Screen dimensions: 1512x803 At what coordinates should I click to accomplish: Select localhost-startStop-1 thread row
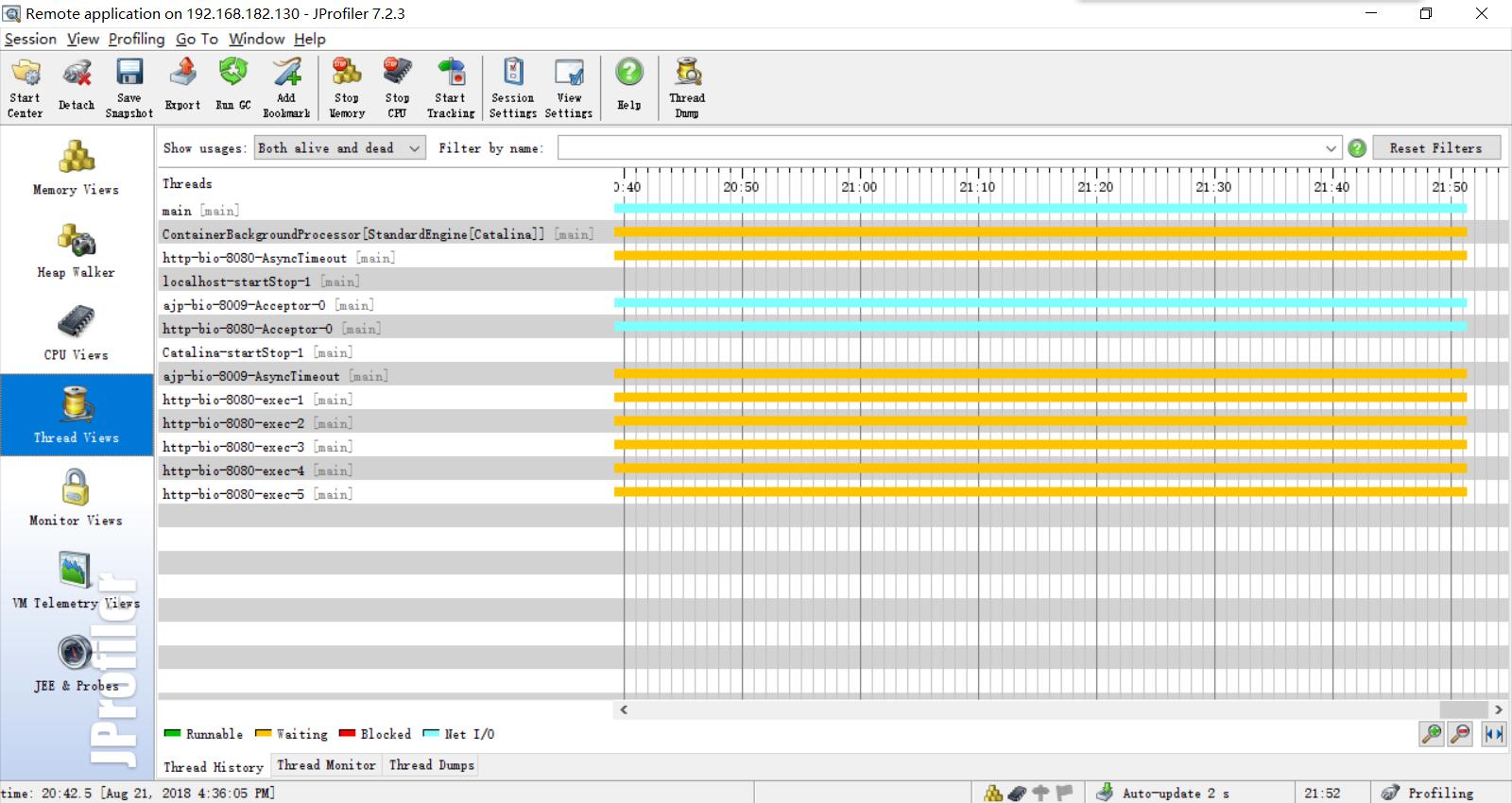832,281
